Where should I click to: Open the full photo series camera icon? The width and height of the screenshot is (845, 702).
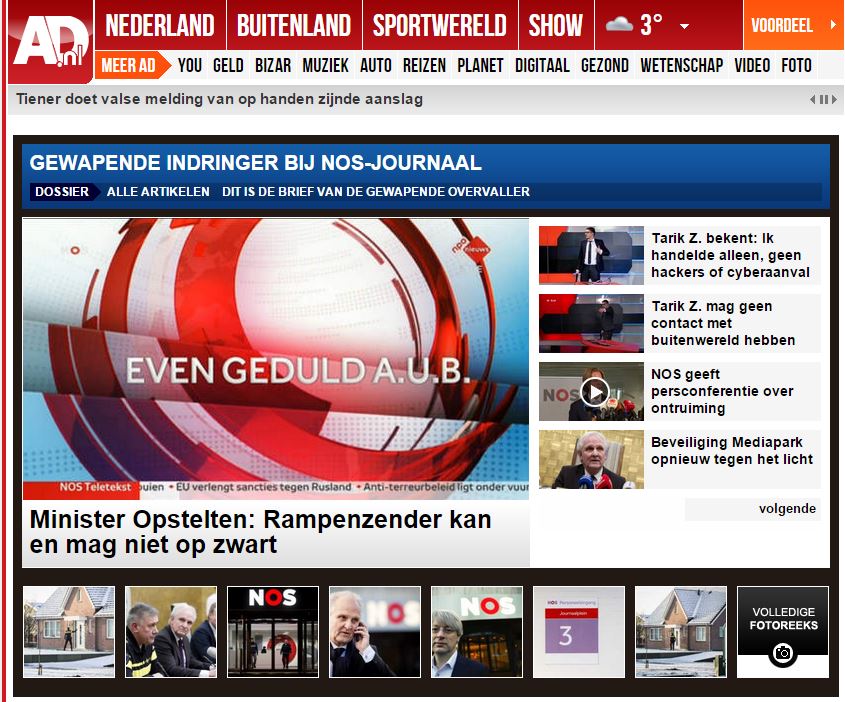(x=783, y=652)
